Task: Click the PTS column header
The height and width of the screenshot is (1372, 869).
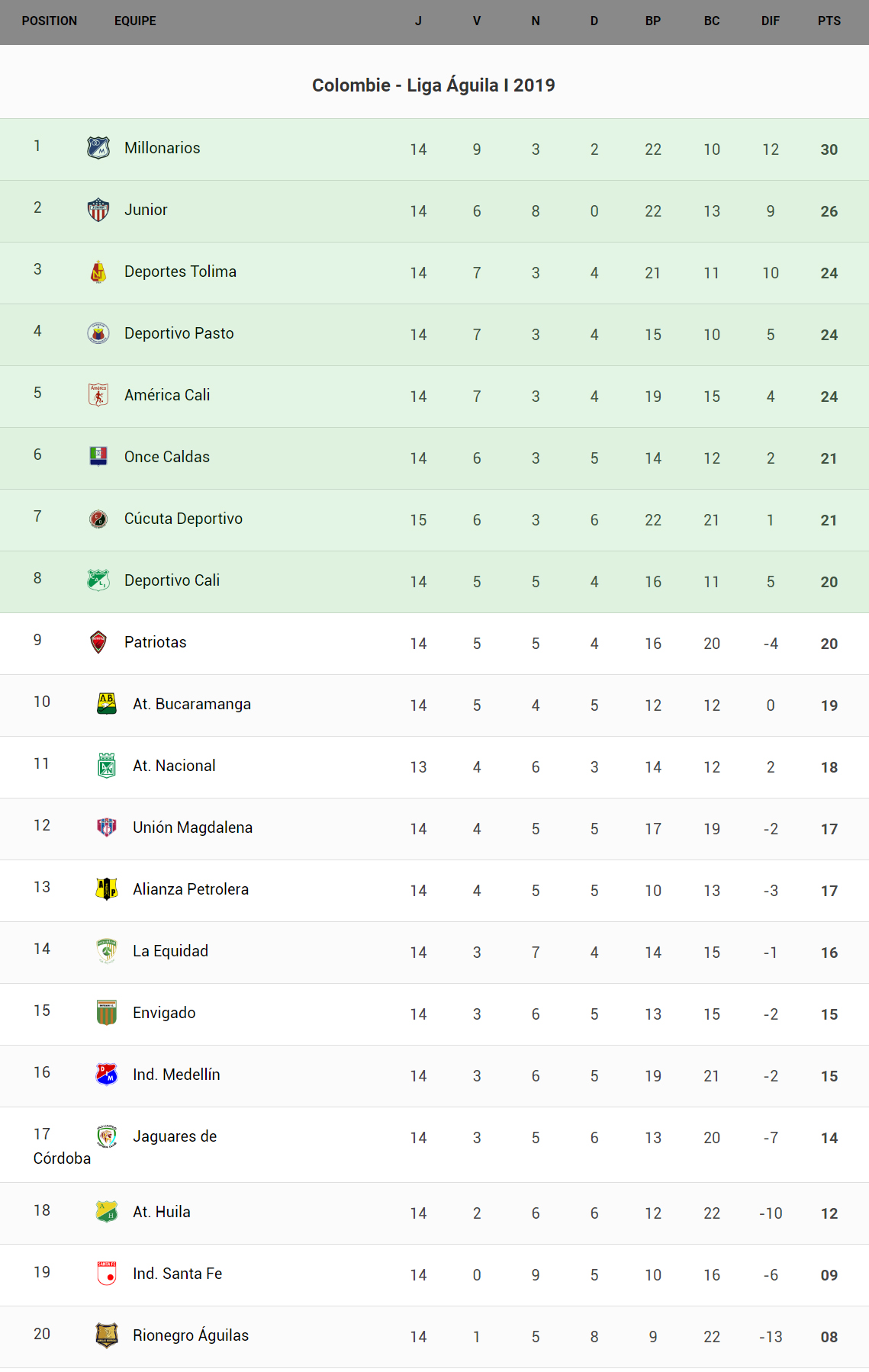Action: point(829,21)
